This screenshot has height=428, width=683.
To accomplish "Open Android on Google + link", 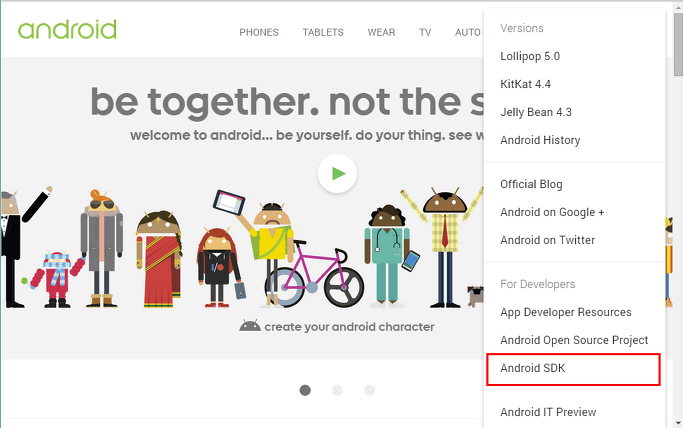I will (x=552, y=212).
